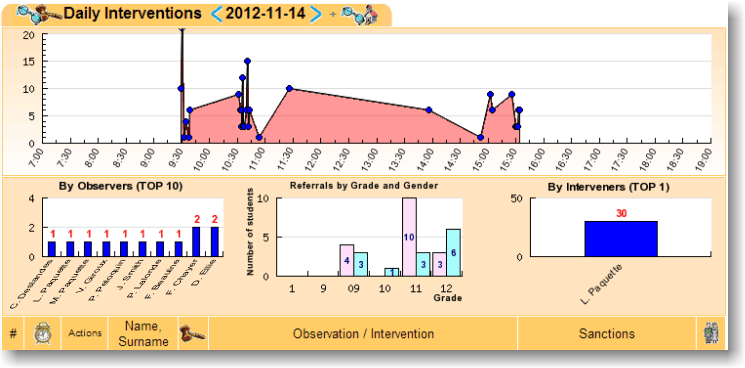745x368 pixels.
Task: Click the L. Paquette intervener bar showing 30
Action: tap(621, 239)
